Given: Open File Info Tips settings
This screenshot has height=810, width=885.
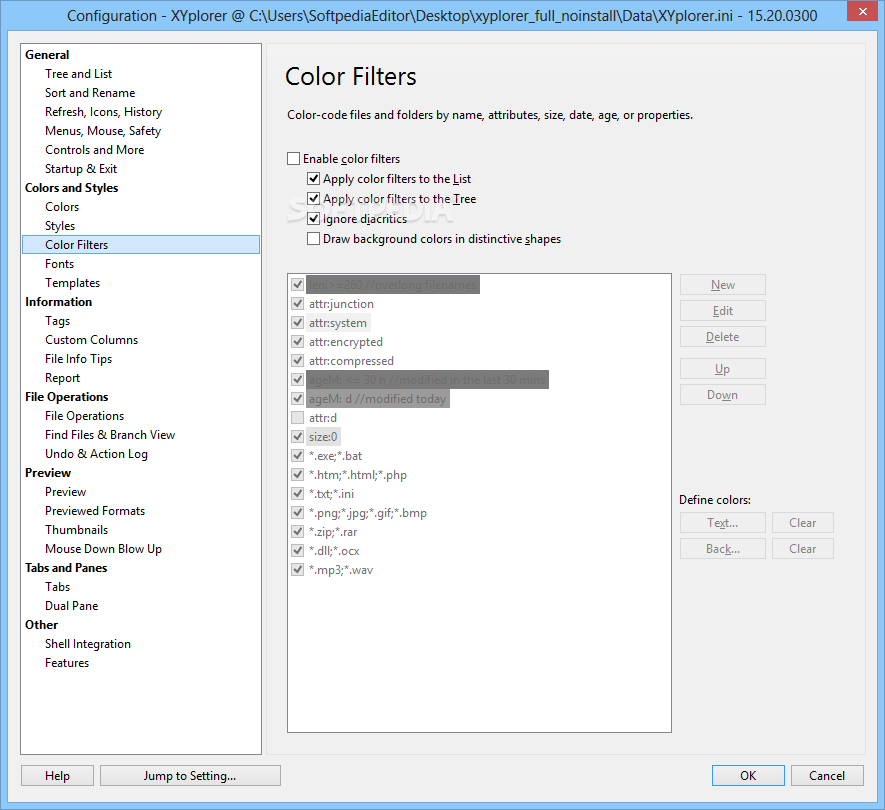Looking at the screenshot, I should point(78,359).
